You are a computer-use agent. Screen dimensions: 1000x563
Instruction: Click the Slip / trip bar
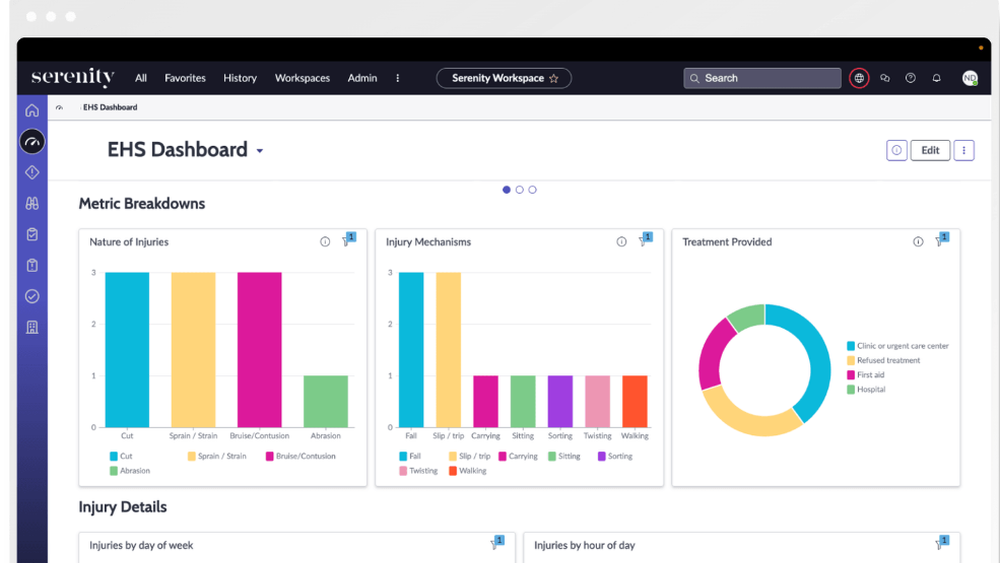(x=448, y=350)
